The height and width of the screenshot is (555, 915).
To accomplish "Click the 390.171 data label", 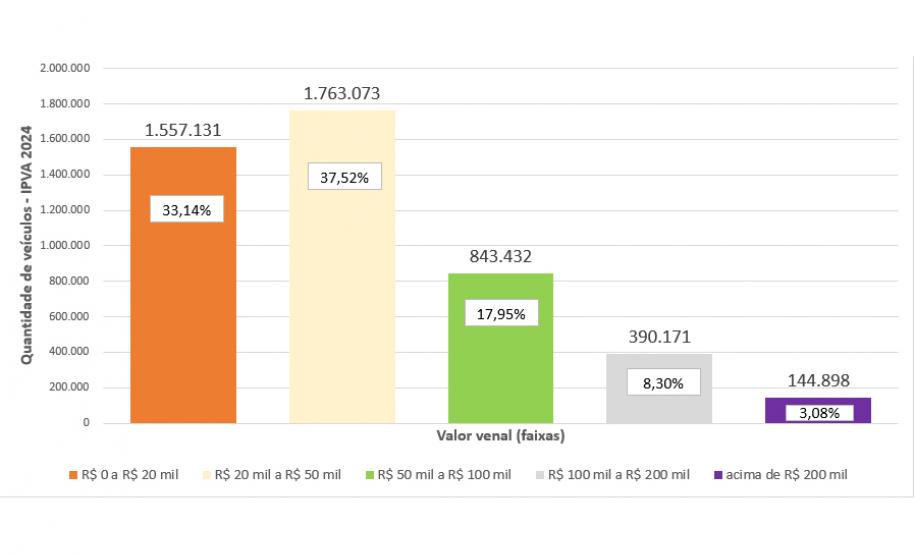I will [x=660, y=337].
